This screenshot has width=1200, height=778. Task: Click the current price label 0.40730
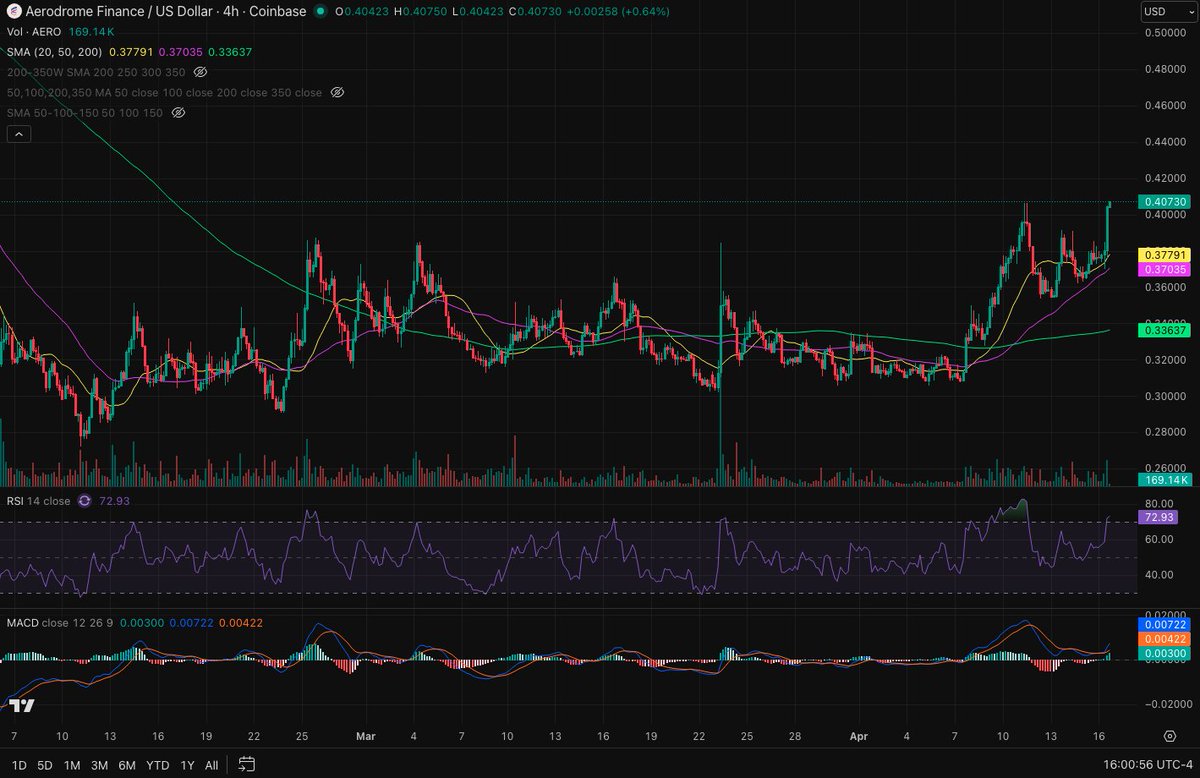tap(1165, 202)
